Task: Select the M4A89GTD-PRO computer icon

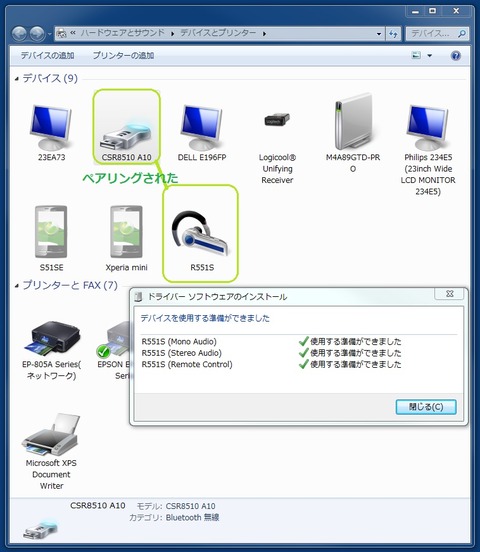Action: 353,122
